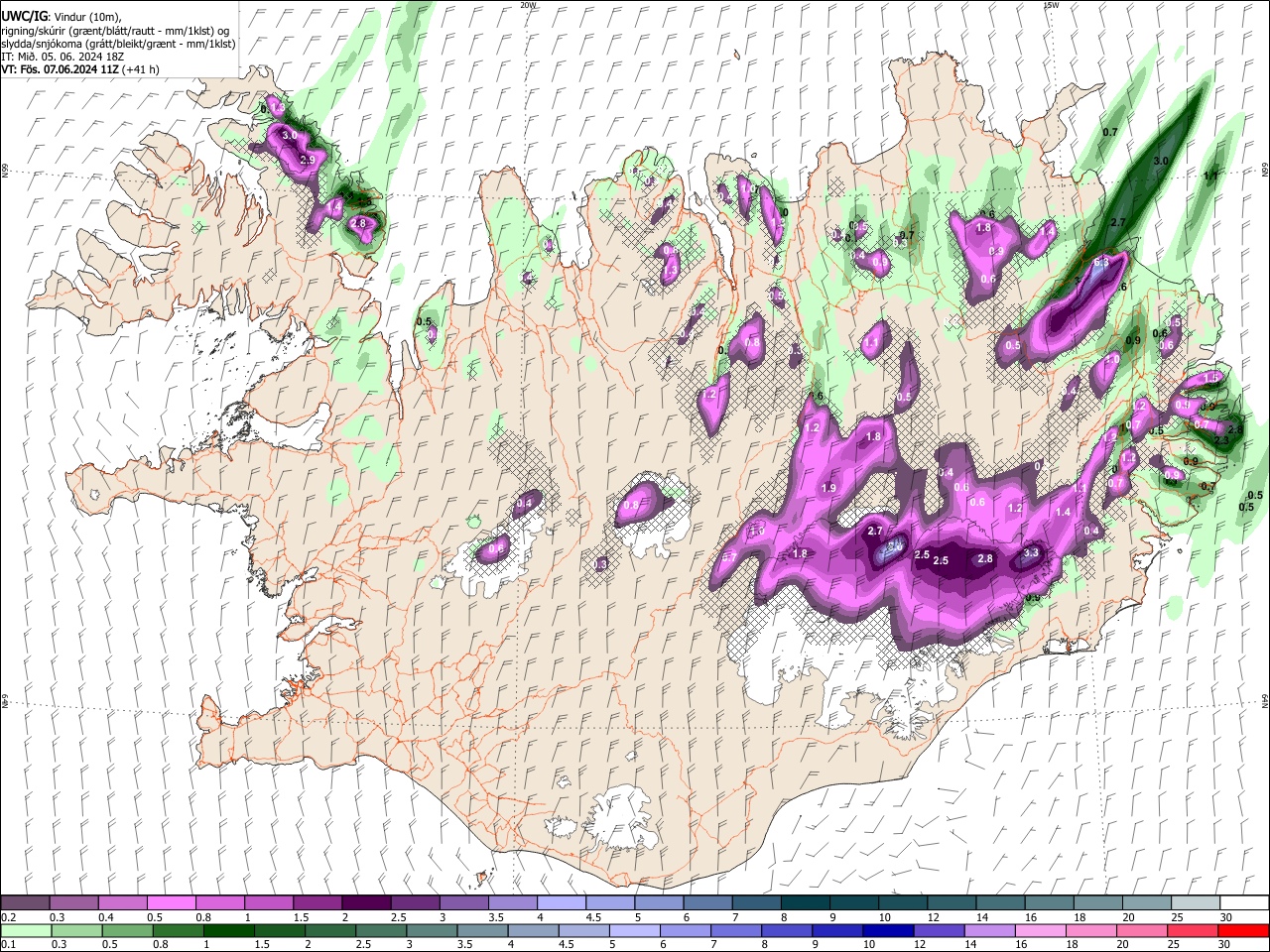Click the '20W' longitude label at the top edge
Screen dimensions: 1270x952
point(528,5)
